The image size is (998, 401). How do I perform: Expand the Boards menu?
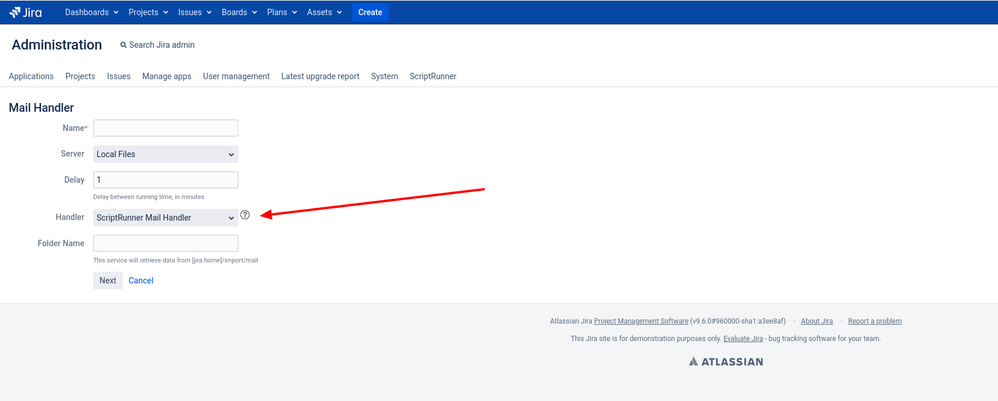click(x=239, y=12)
